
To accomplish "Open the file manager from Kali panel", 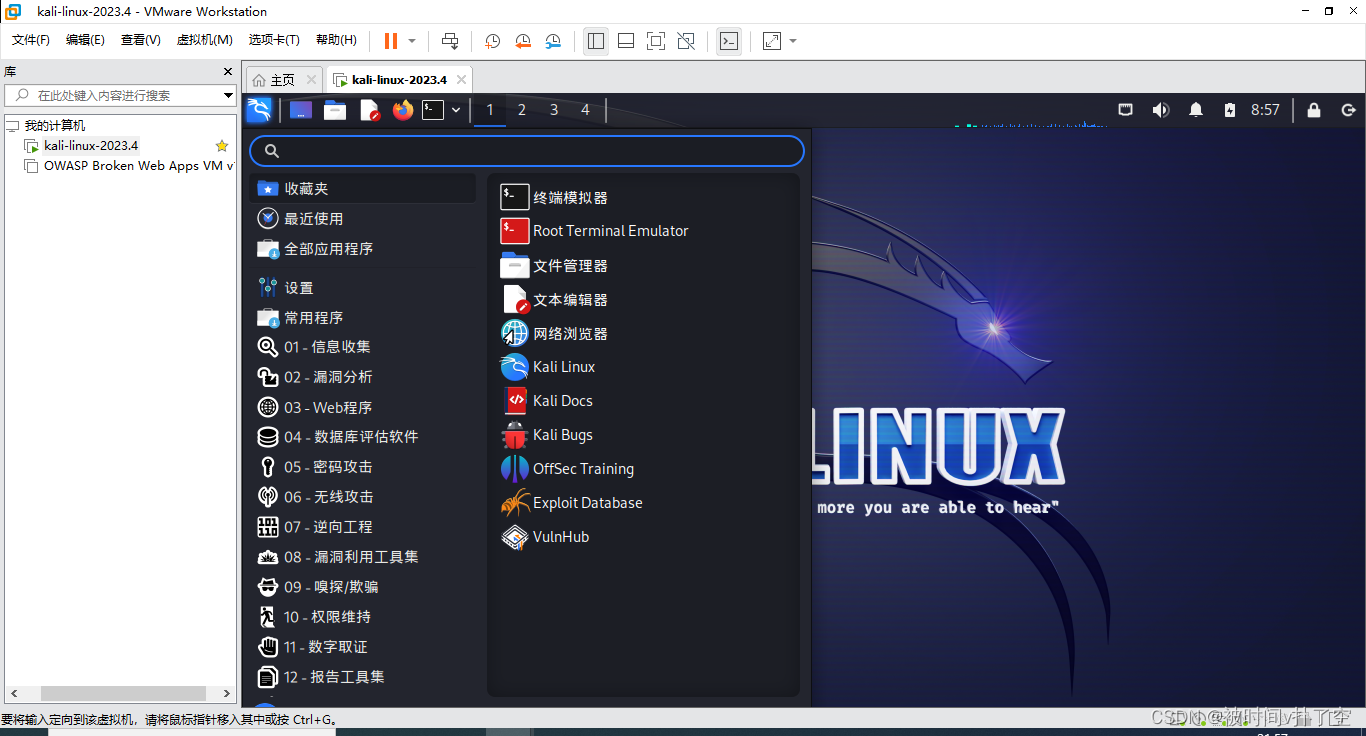I will click(x=335, y=110).
